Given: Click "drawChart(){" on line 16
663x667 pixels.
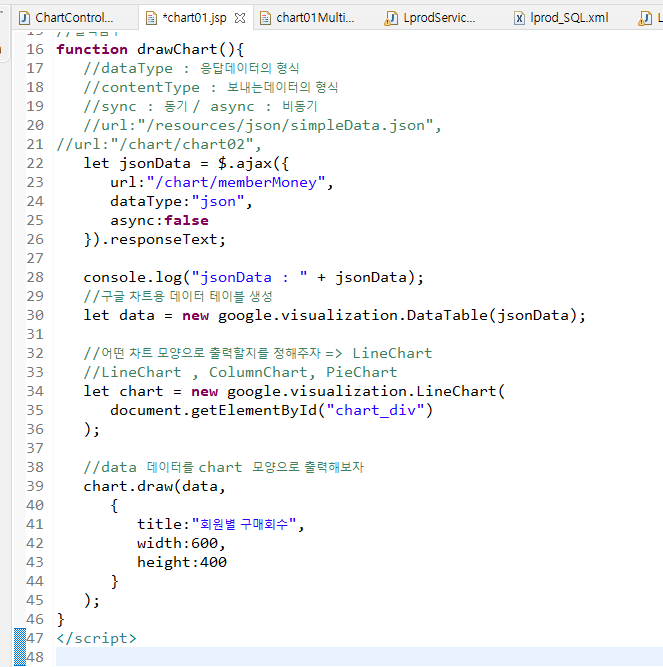Looking at the screenshot, I should 190,49.
